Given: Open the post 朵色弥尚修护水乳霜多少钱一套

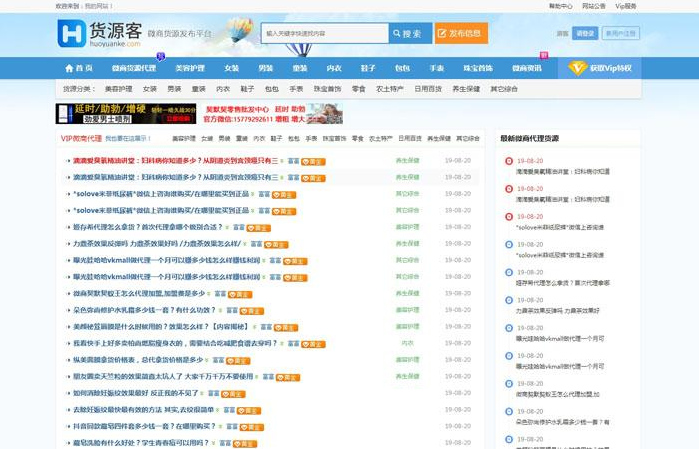Looking at the screenshot, I should coord(144,310).
